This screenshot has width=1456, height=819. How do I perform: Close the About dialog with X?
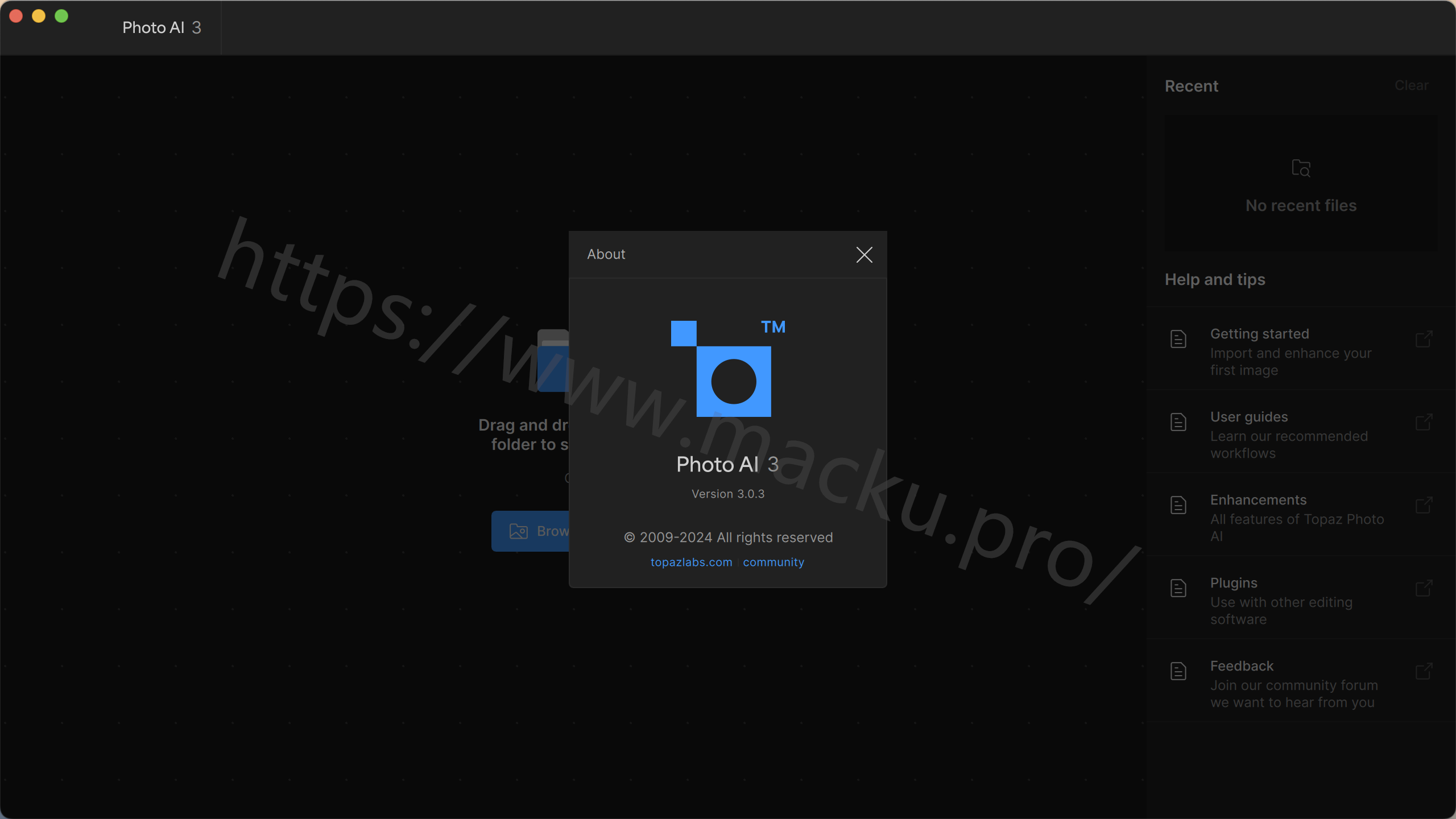tap(864, 255)
